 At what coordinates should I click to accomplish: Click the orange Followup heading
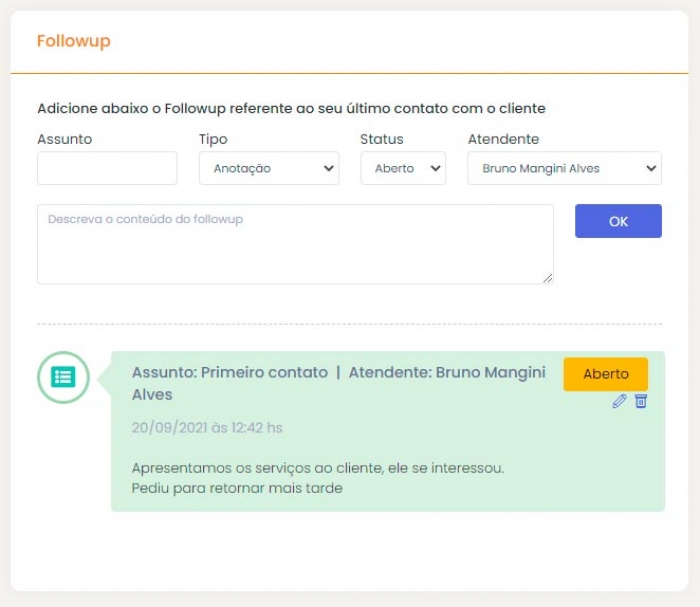73,41
